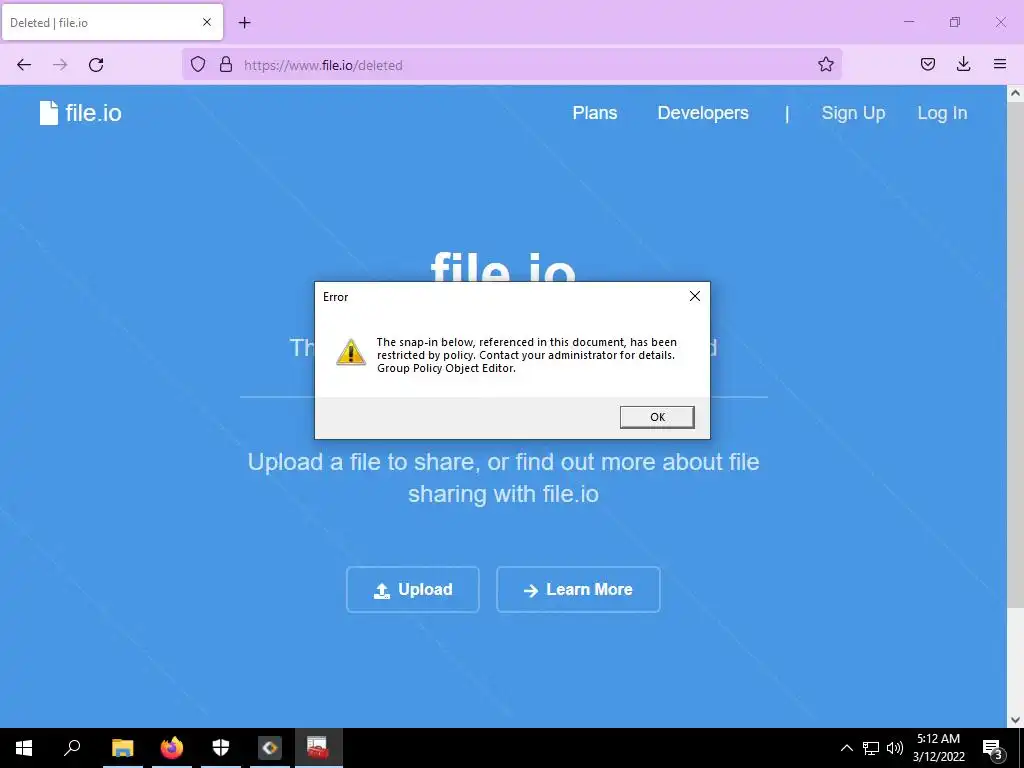Viewport: 1024px width, 768px height.
Task: Open the clock showing 5:12 AM
Action: click(938, 748)
